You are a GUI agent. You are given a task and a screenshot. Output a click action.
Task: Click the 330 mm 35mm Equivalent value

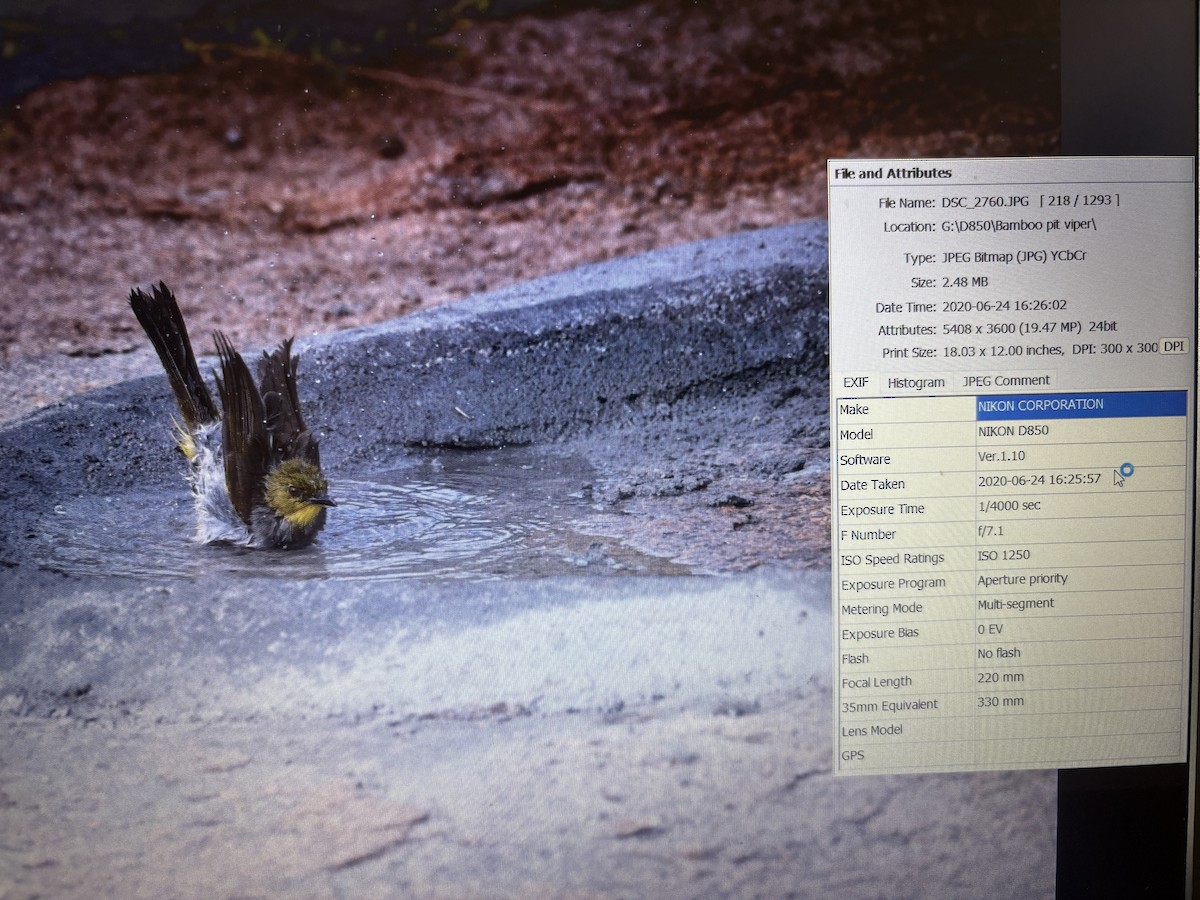pyautogui.click(x=1080, y=702)
